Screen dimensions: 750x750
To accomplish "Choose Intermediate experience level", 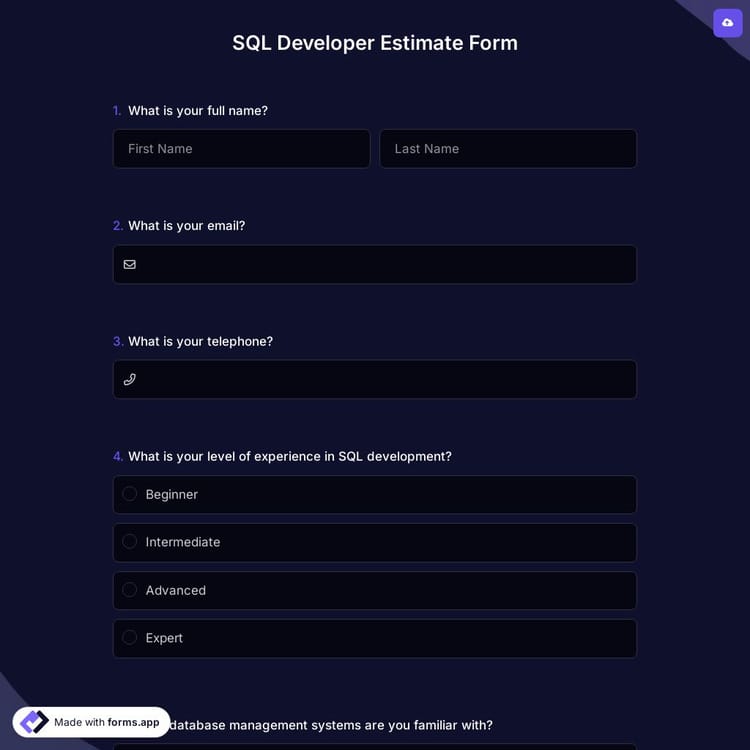I will pos(130,542).
